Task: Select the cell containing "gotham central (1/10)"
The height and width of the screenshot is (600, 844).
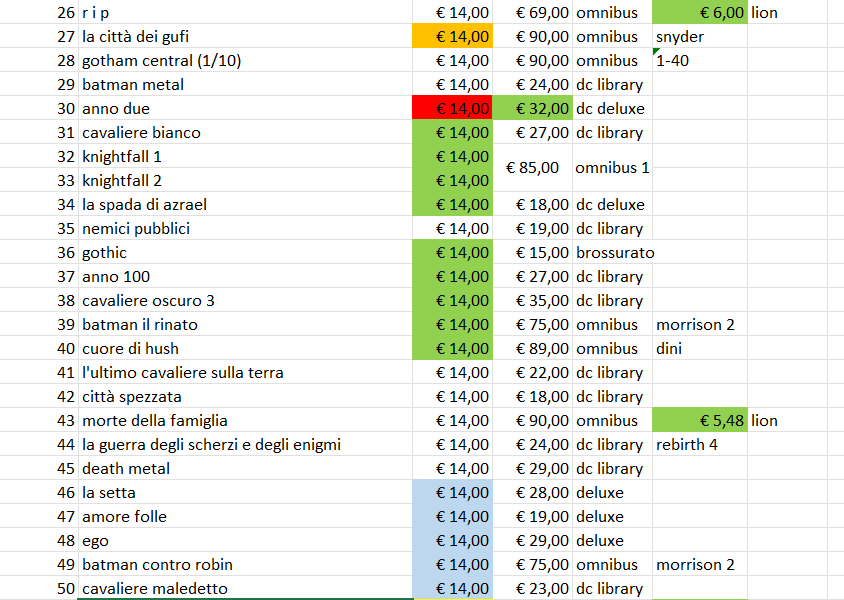Action: click(245, 60)
